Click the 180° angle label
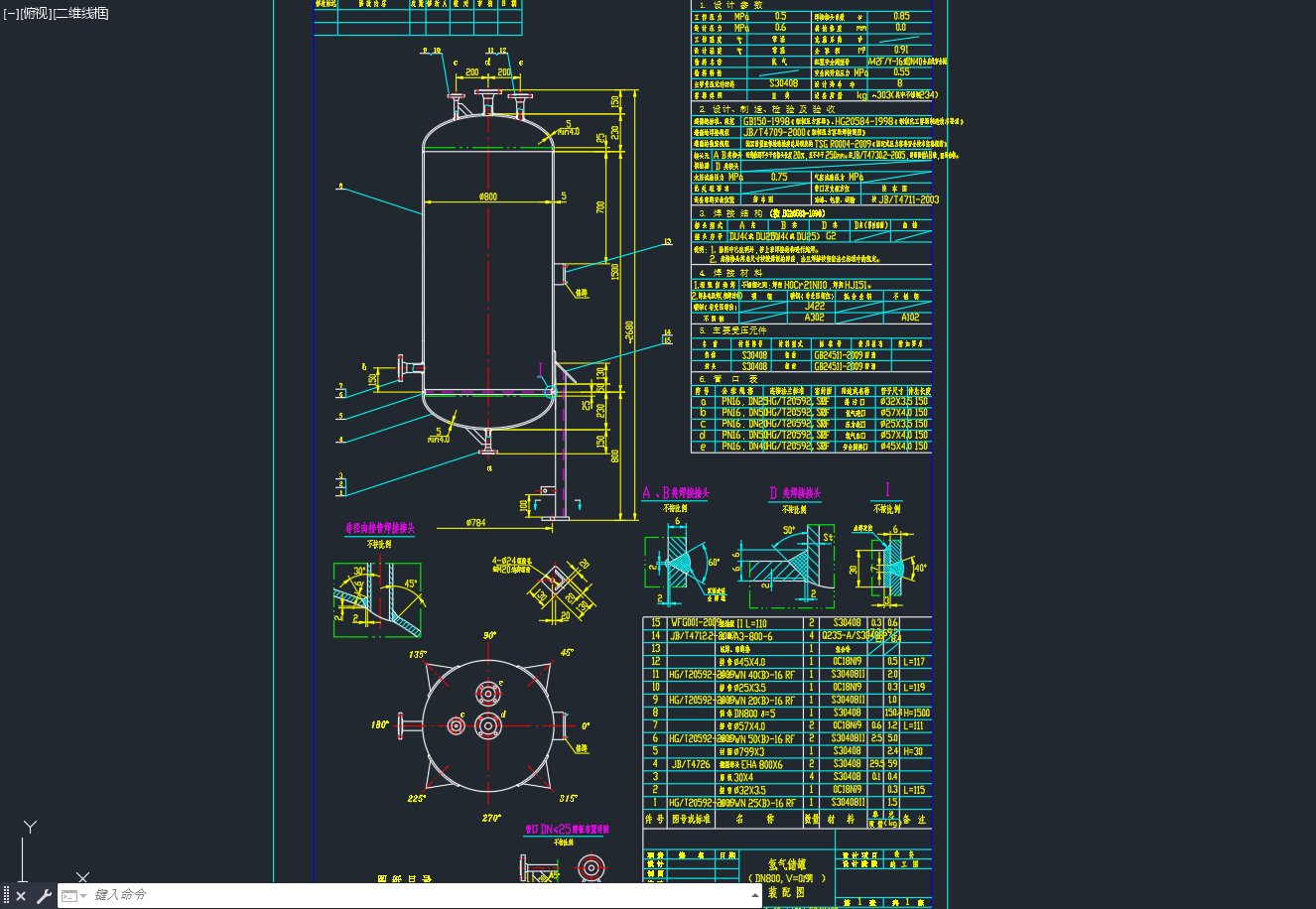 (379, 725)
